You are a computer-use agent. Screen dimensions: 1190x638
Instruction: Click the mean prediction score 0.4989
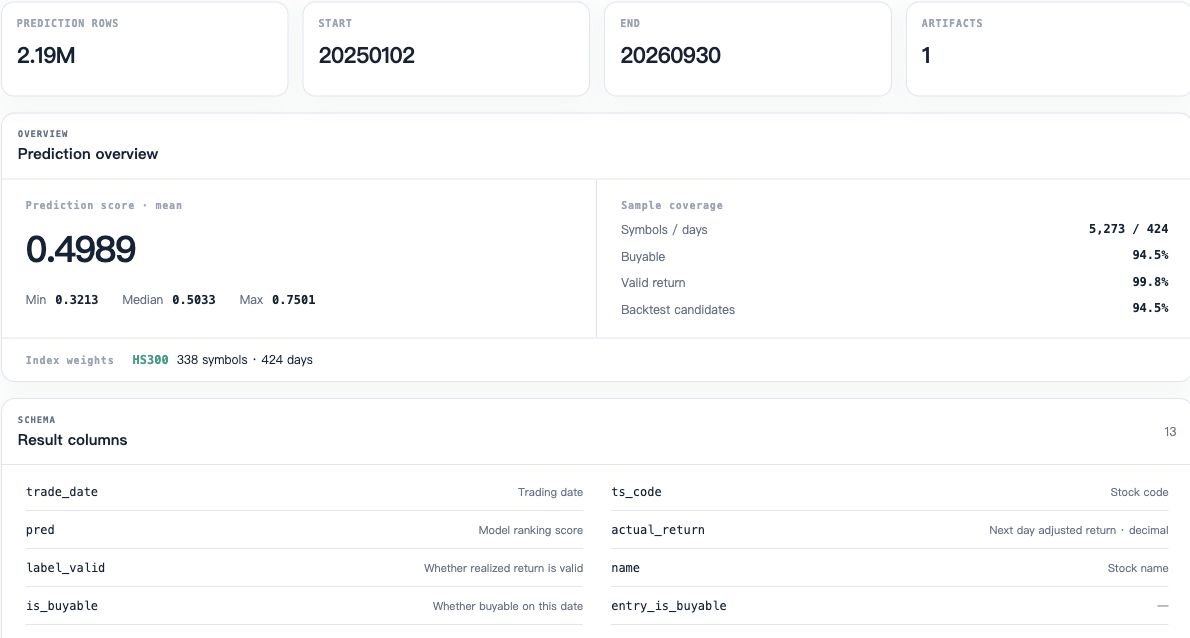pos(80,249)
